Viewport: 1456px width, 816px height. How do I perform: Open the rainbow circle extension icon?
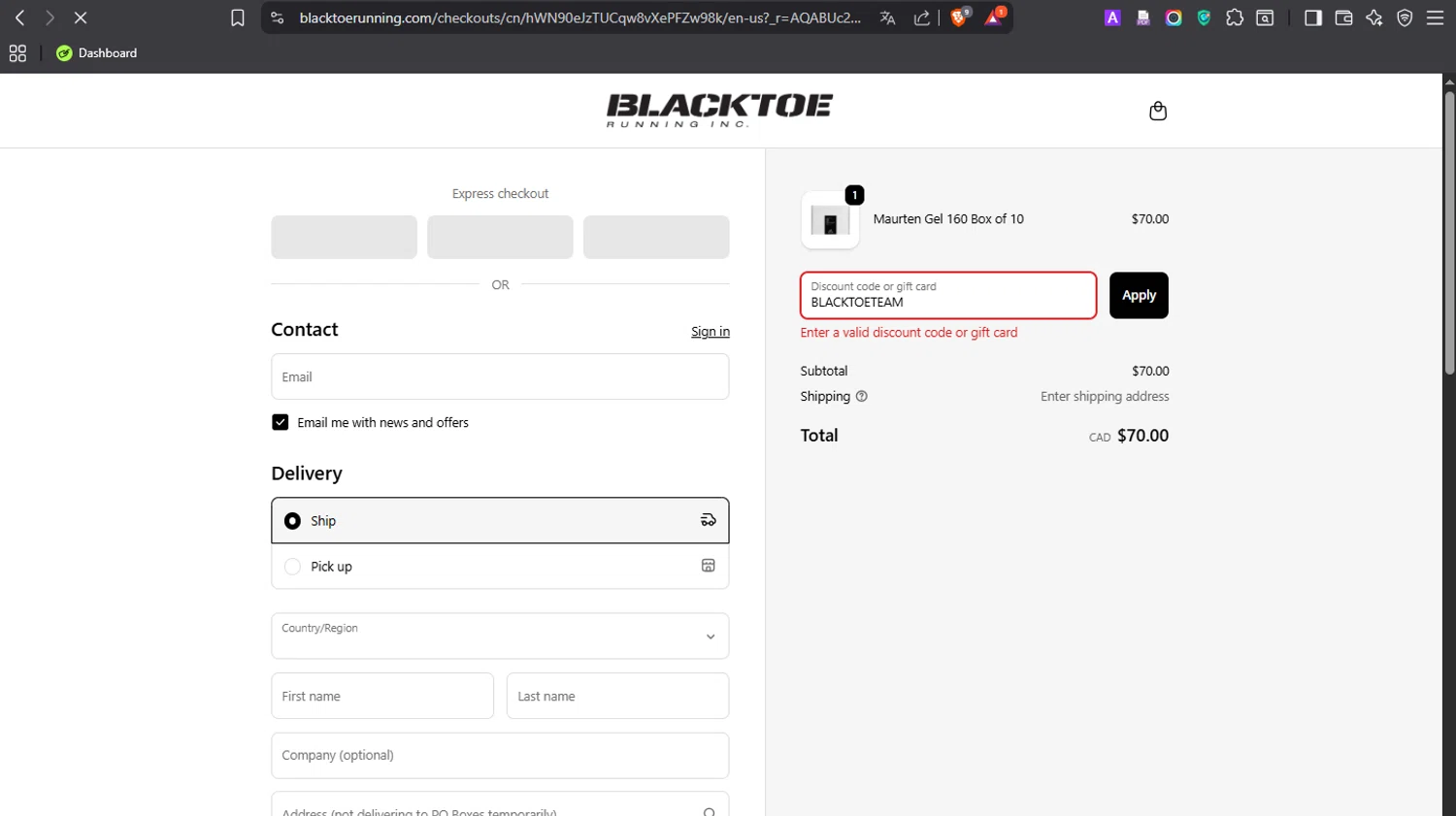(x=1174, y=17)
